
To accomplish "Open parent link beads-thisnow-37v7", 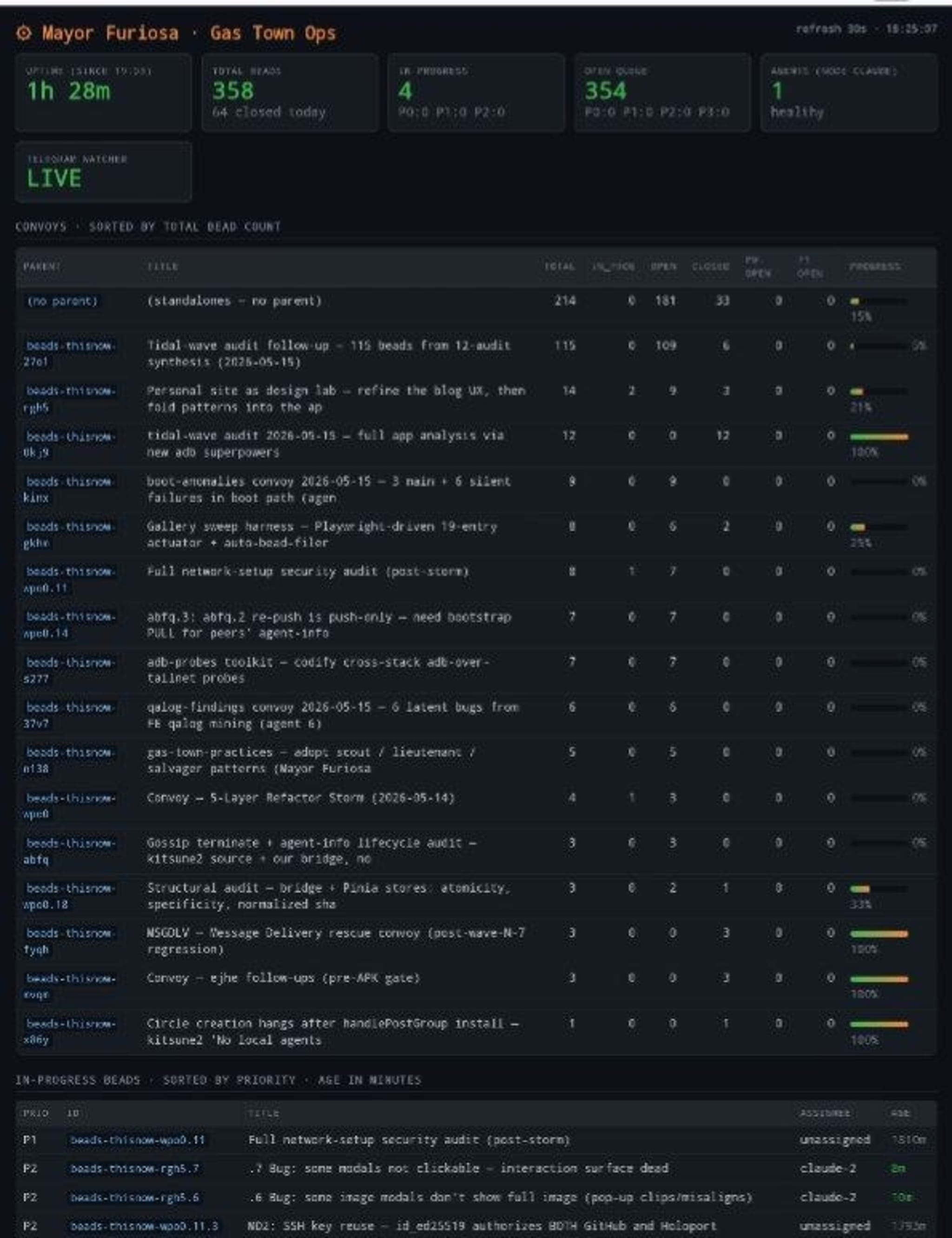I will [70, 715].
